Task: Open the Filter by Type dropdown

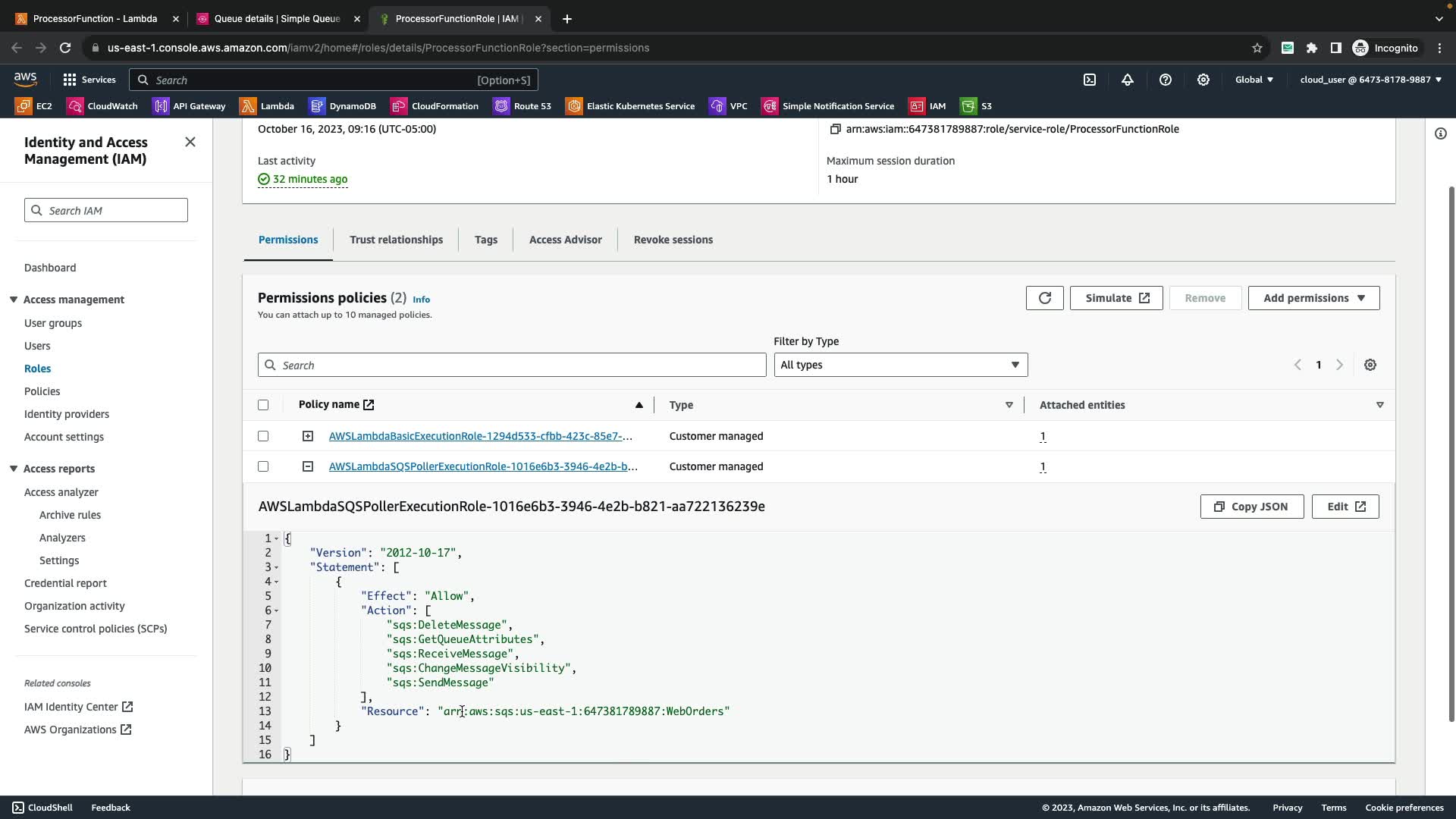Action: click(x=900, y=365)
